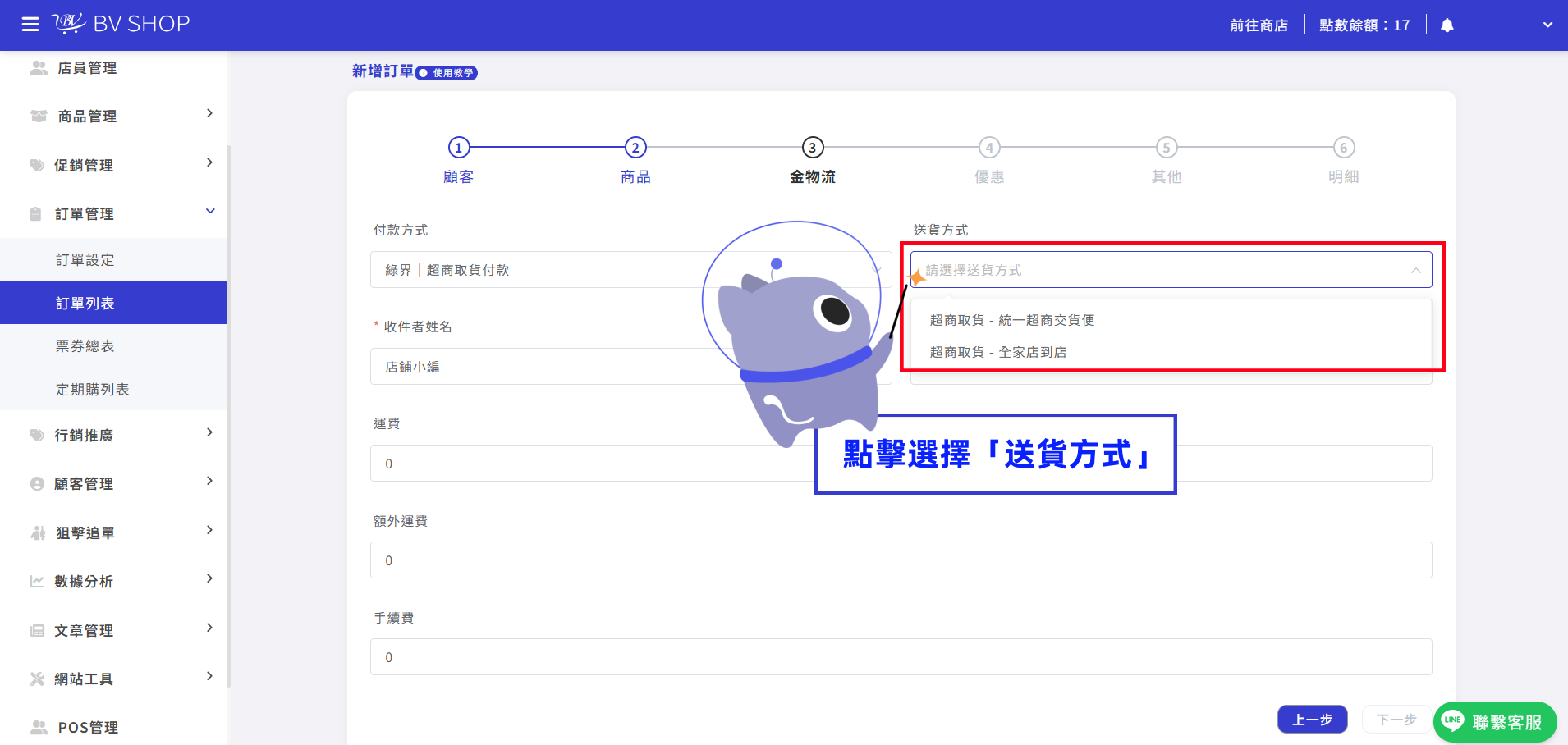The width and height of the screenshot is (1568, 745).
Task: Select 訂單列表 submenu item
Action: [x=113, y=303]
